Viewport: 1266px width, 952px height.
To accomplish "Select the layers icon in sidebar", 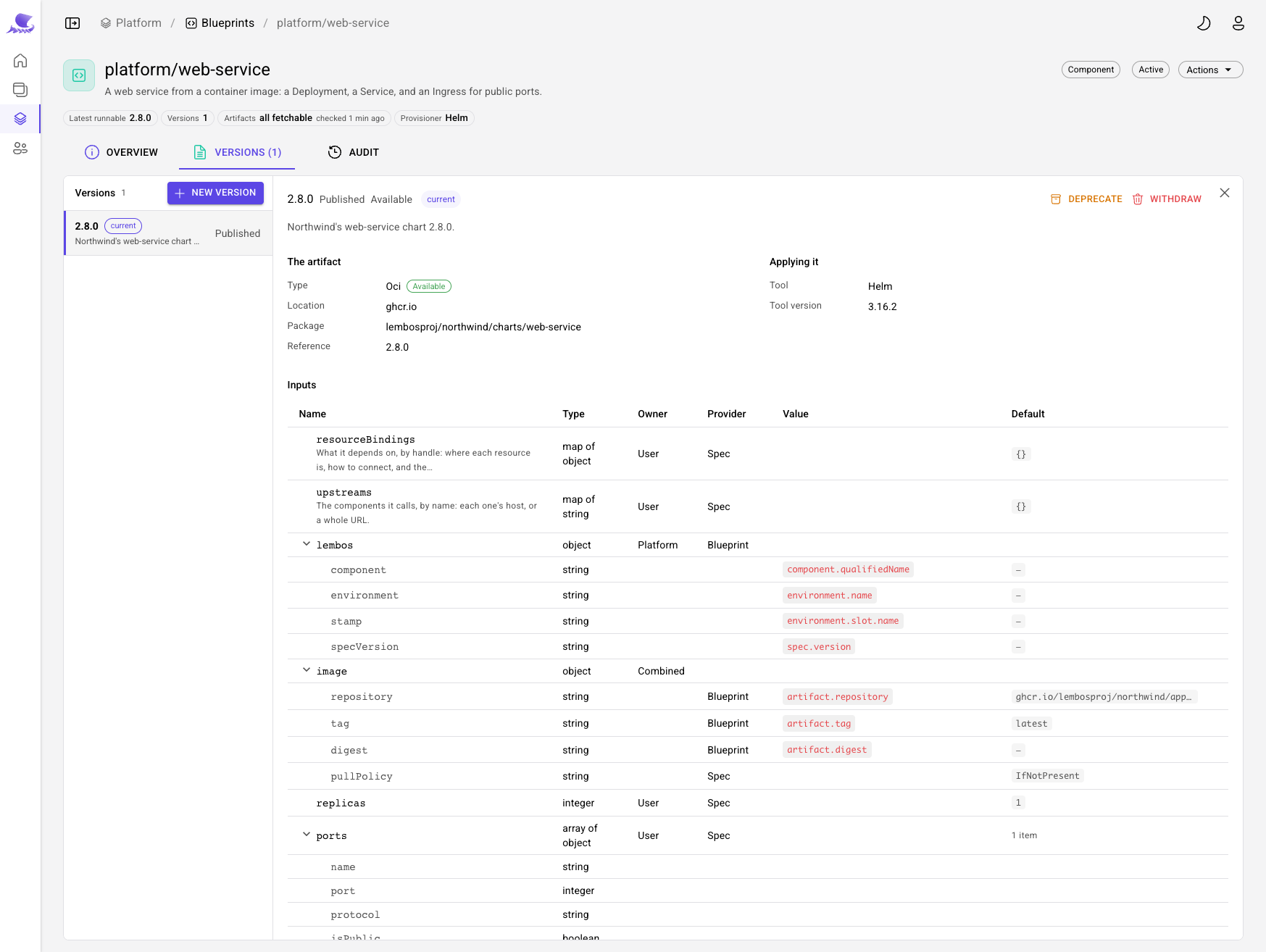I will pos(20,119).
